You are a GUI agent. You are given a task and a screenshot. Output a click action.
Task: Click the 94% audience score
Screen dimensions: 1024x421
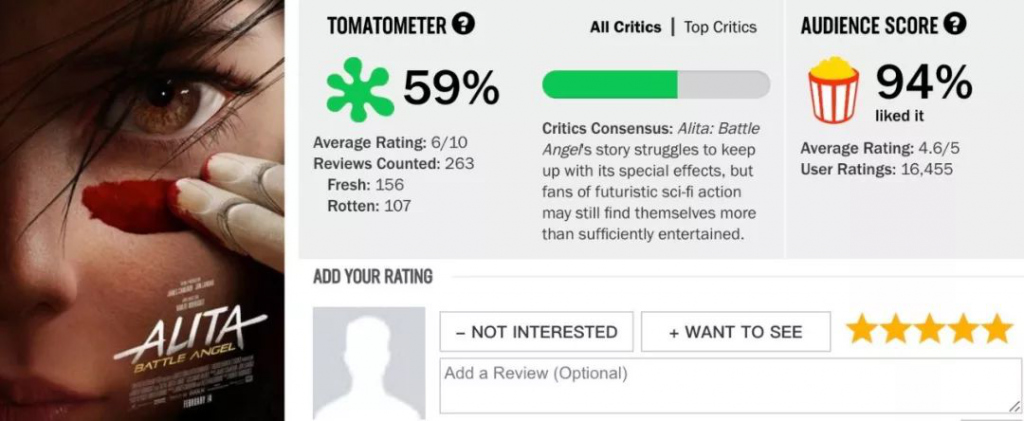click(923, 82)
